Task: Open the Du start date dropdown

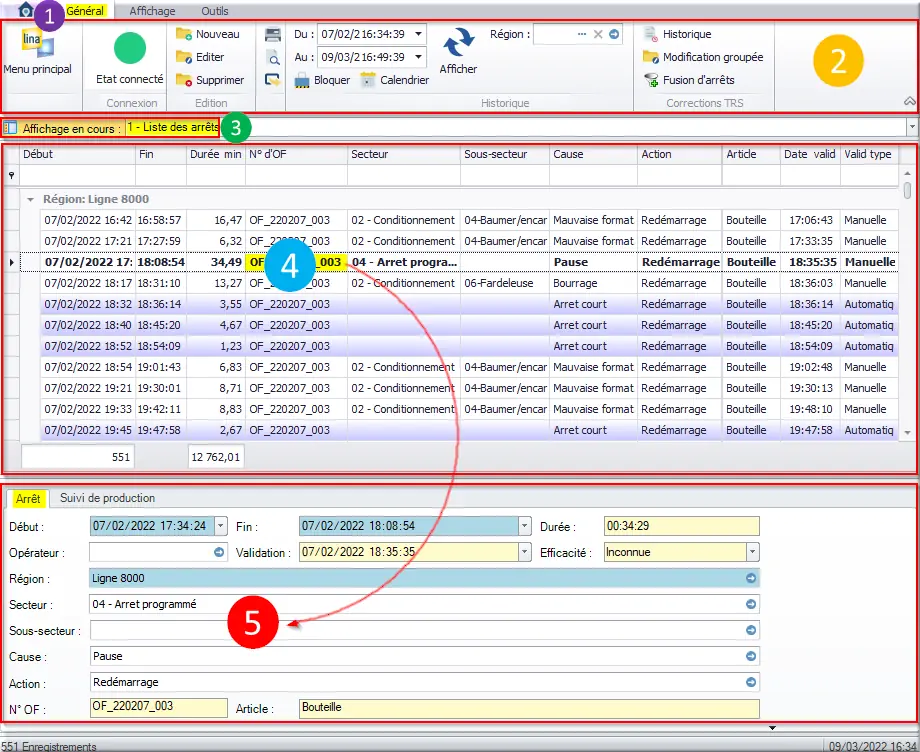Action: click(418, 34)
